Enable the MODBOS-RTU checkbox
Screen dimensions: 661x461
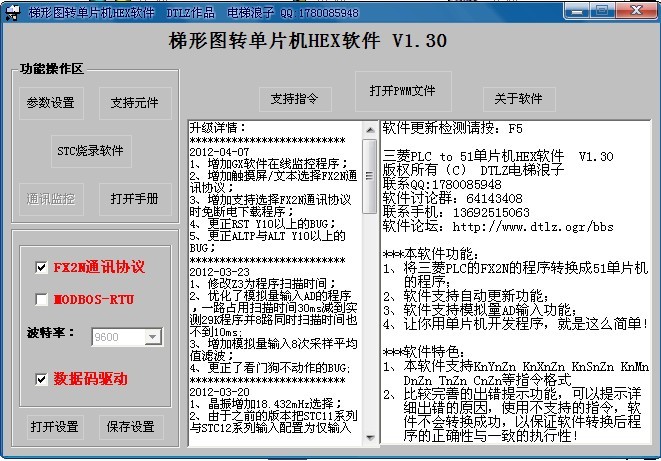[x=41, y=299]
